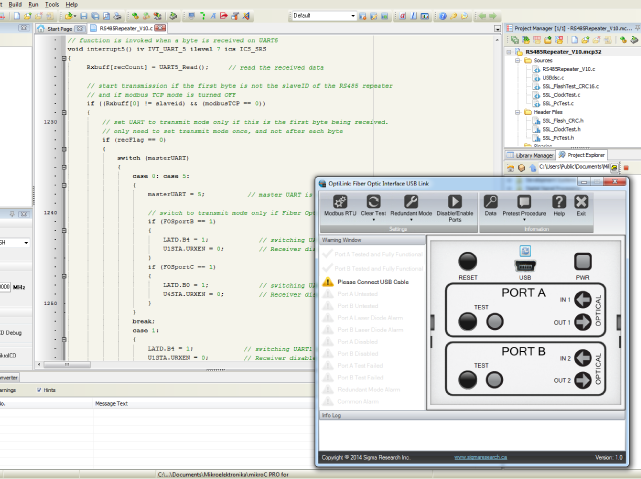Screen dimensions: 641x479
Task: Open the Build menu
Action: [x=15, y=4]
